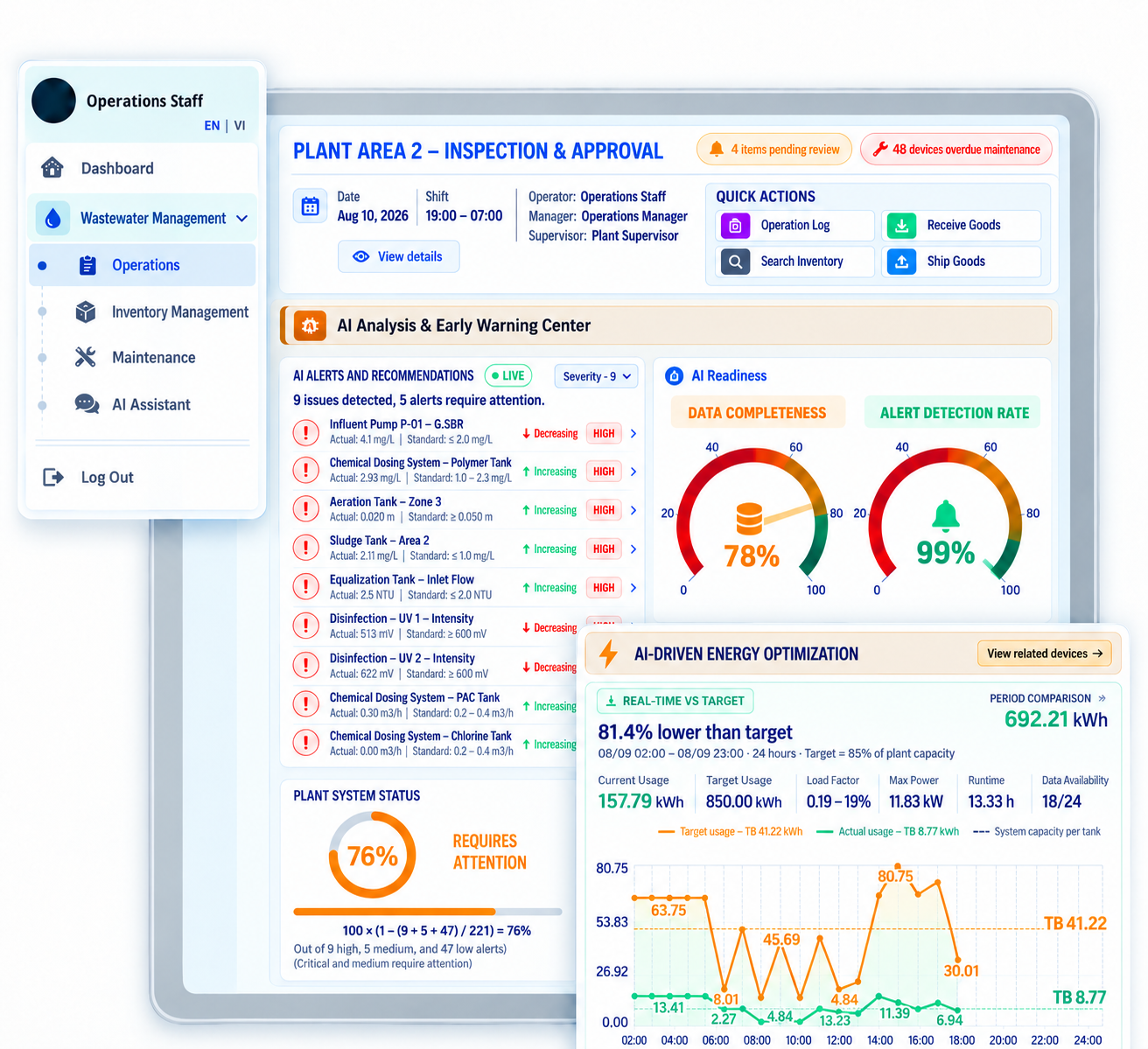This screenshot has height=1049, width=1148.
Task: Click the plant status progress bar
Action: [x=428, y=912]
